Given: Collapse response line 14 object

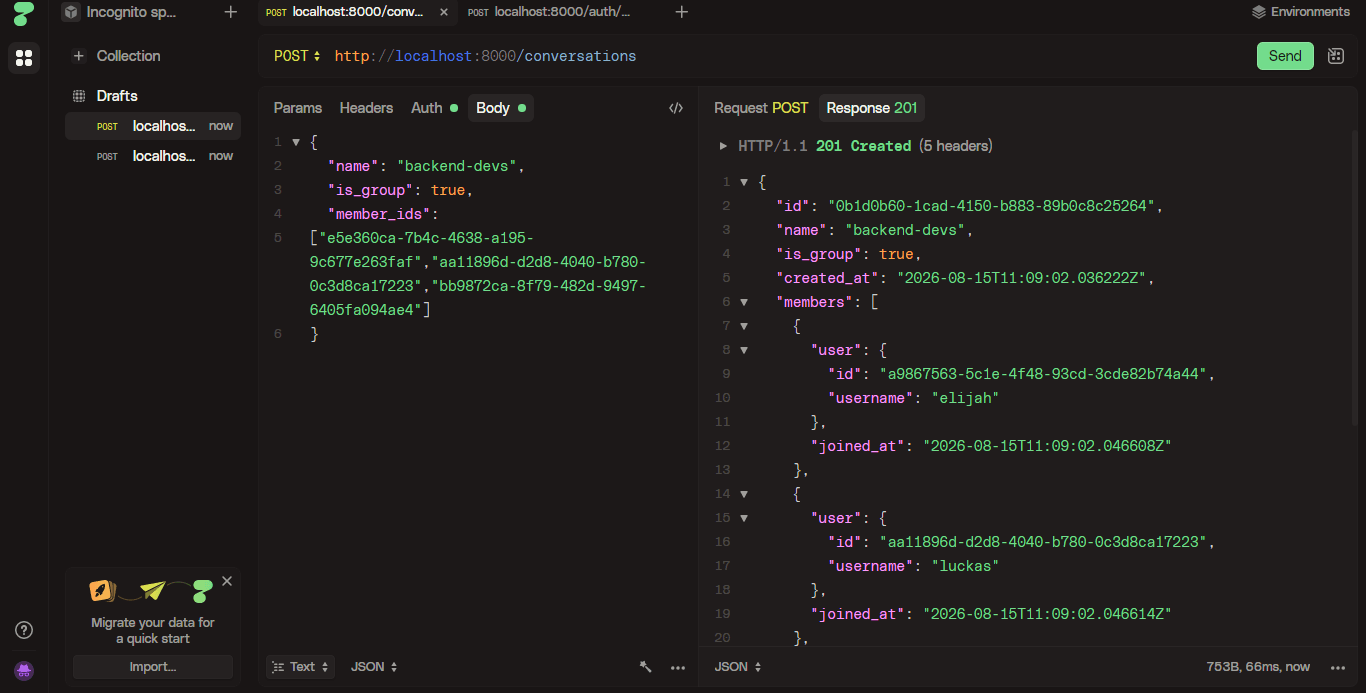Looking at the screenshot, I should point(744,494).
